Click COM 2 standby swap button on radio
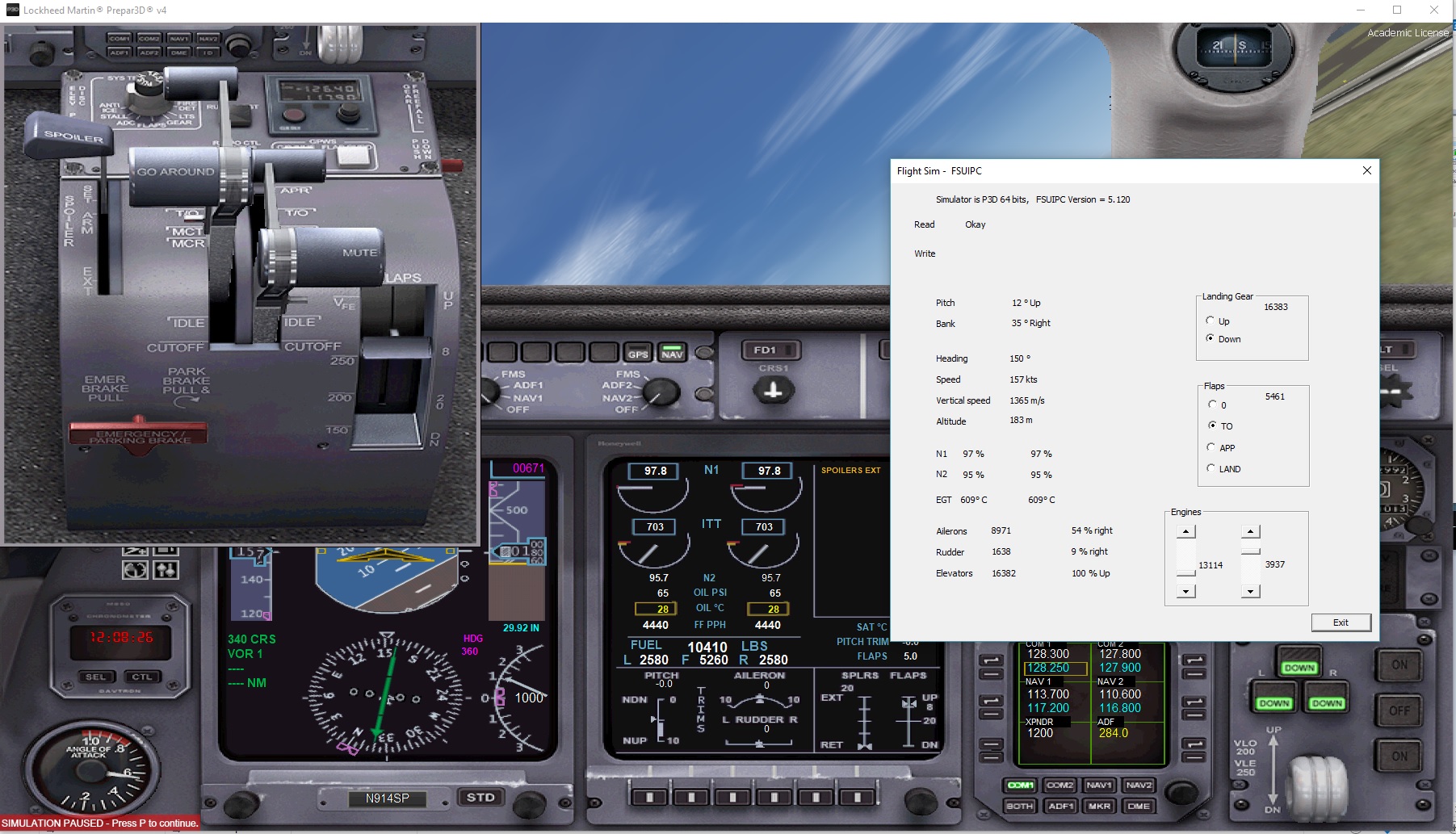The image size is (1456, 834). point(1194,660)
